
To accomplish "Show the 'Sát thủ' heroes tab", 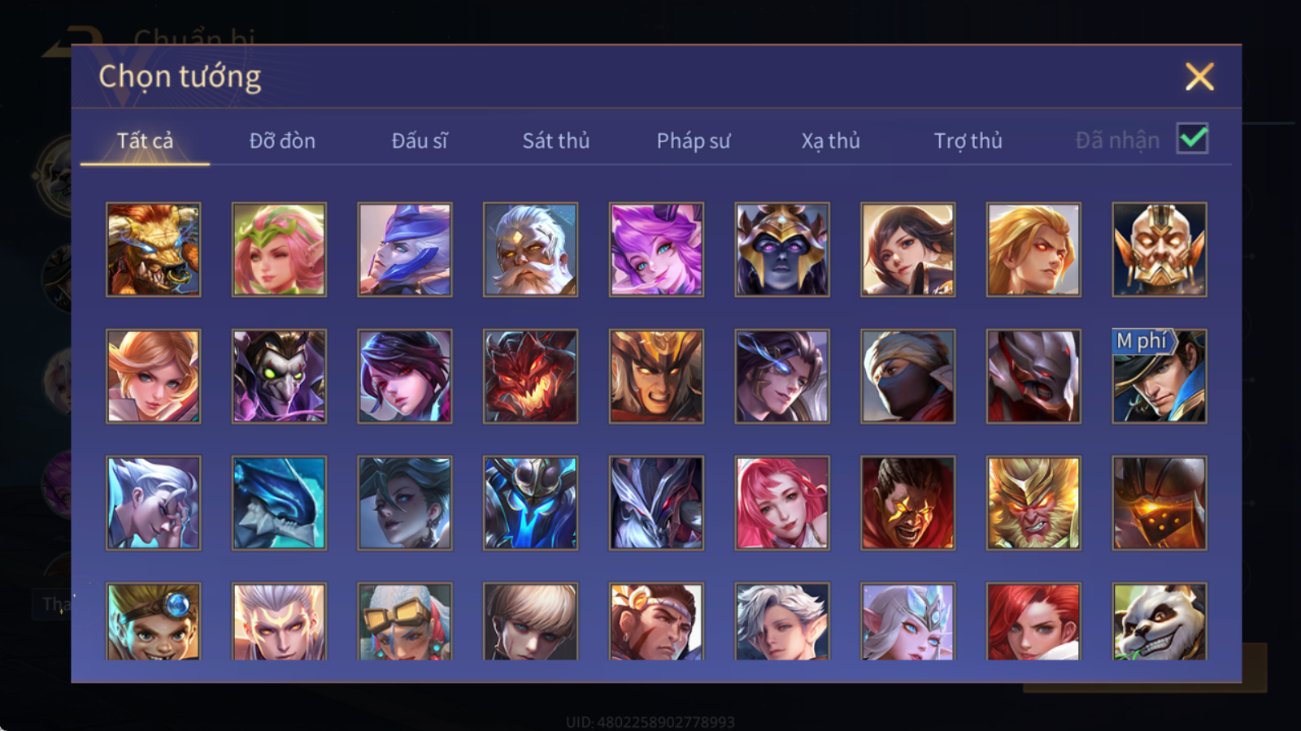I will click(x=556, y=141).
